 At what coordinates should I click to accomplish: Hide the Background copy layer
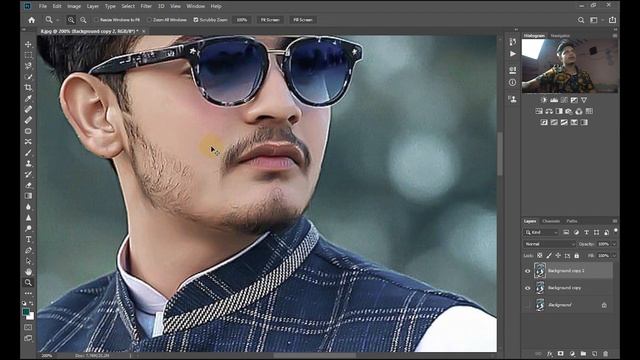click(x=527, y=288)
